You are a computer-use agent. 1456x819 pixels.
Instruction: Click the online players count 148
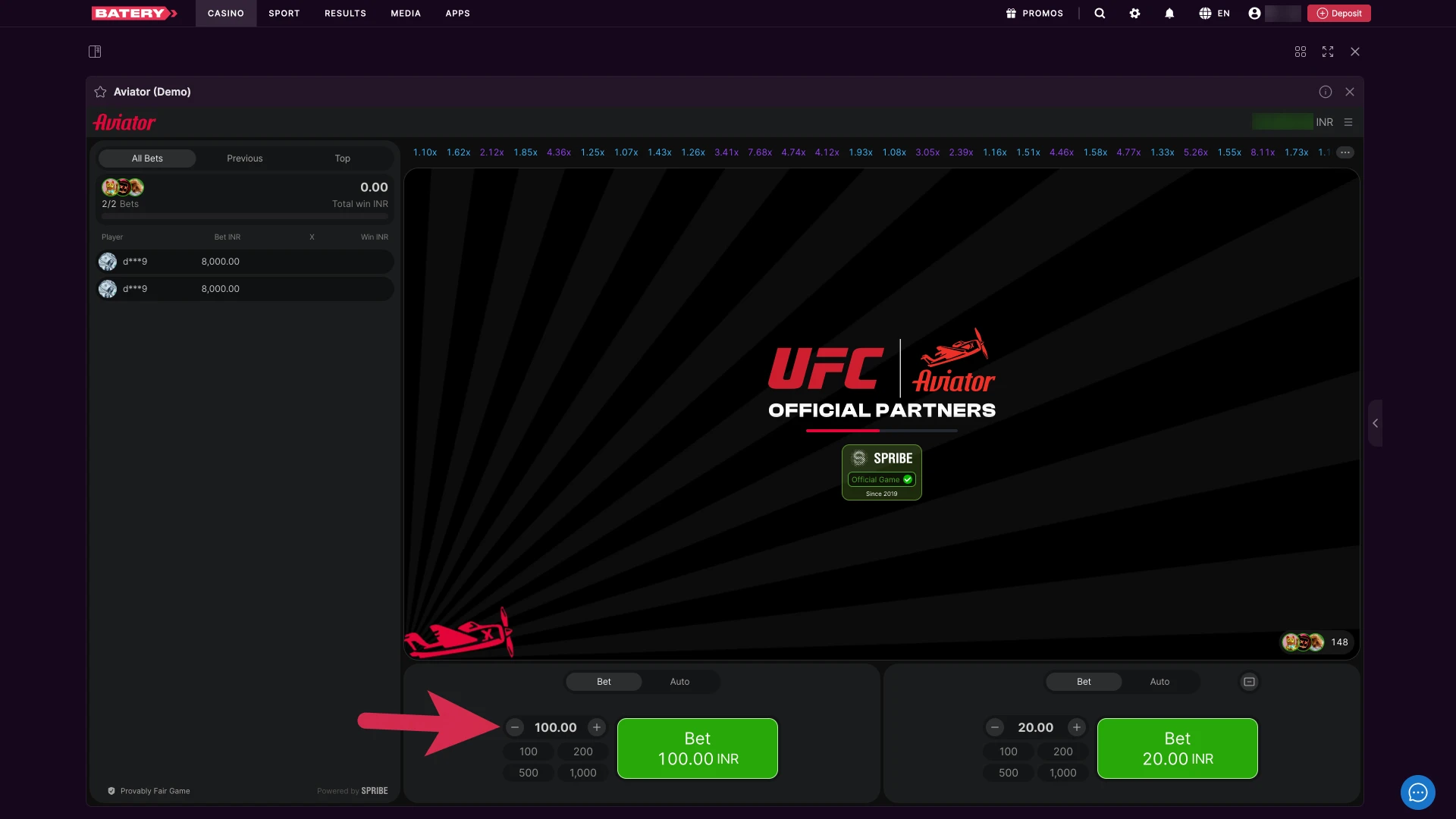tap(1316, 642)
